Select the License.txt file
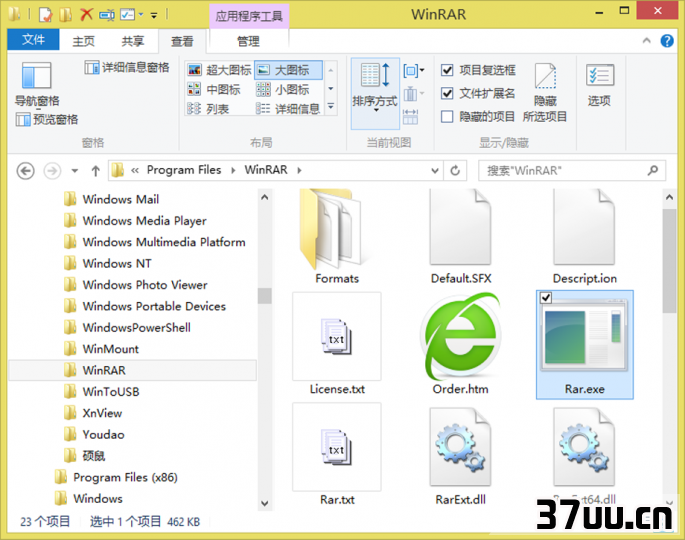The height and width of the screenshot is (540, 685). pos(336,344)
